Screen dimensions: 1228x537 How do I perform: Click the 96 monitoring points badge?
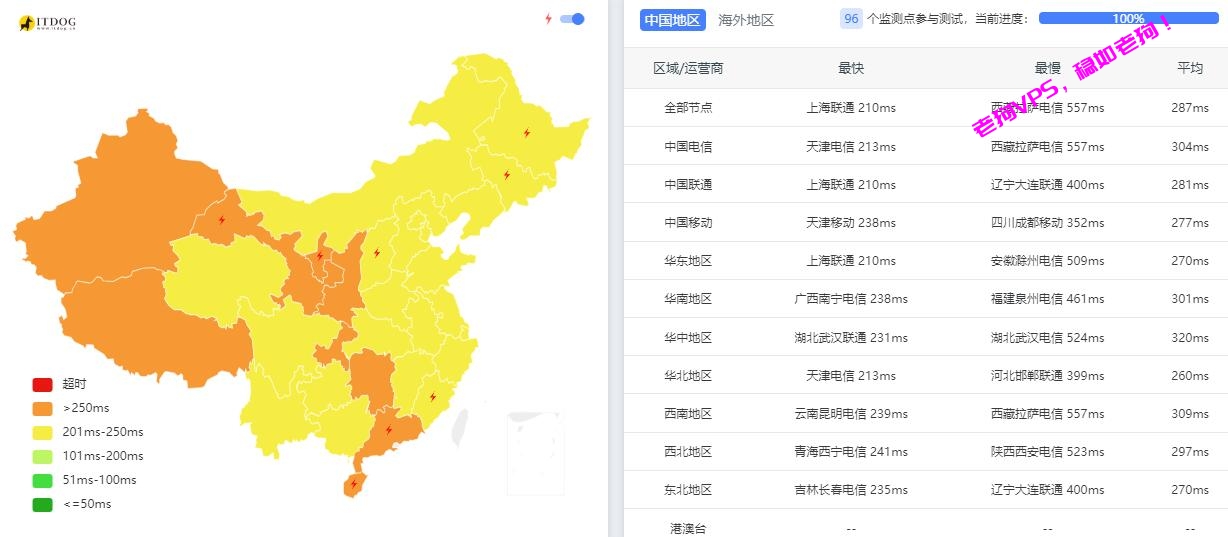point(851,19)
